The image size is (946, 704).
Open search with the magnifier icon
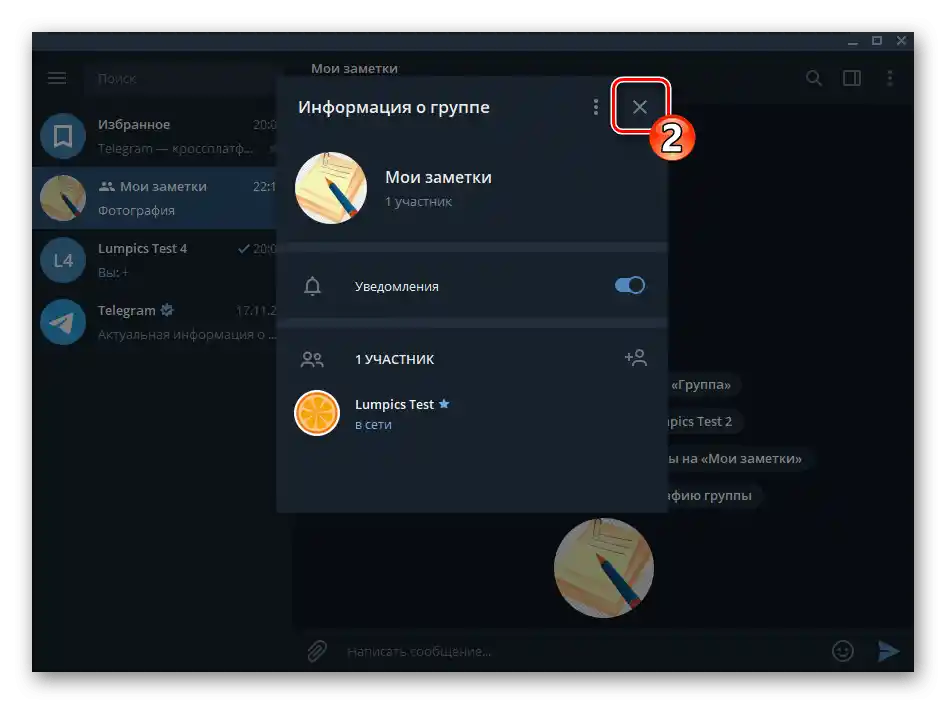coord(814,77)
